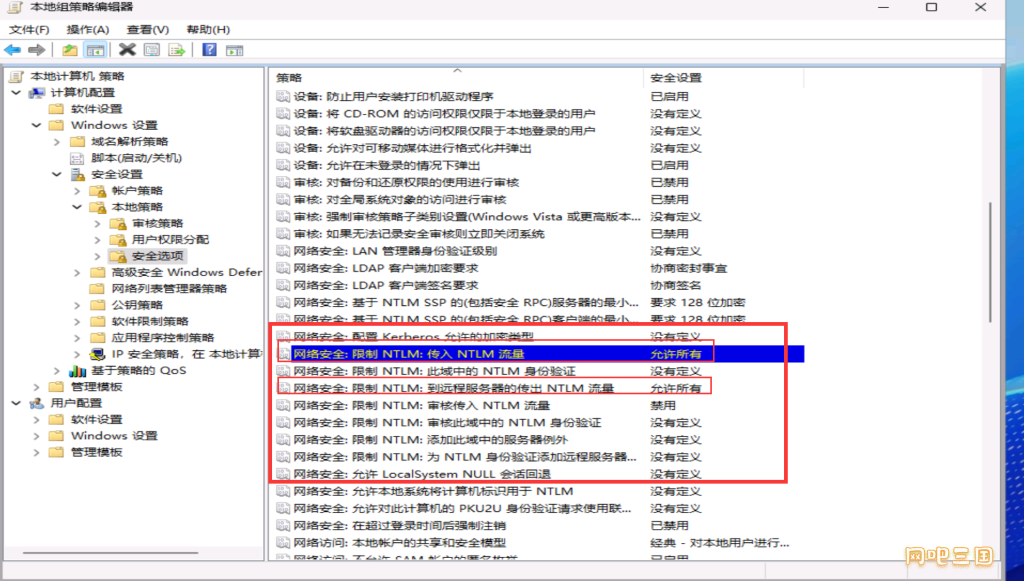Expand the 帐户策略 node arrow
Image resolution: width=1024 pixels, height=581 pixels.
pos(77,191)
